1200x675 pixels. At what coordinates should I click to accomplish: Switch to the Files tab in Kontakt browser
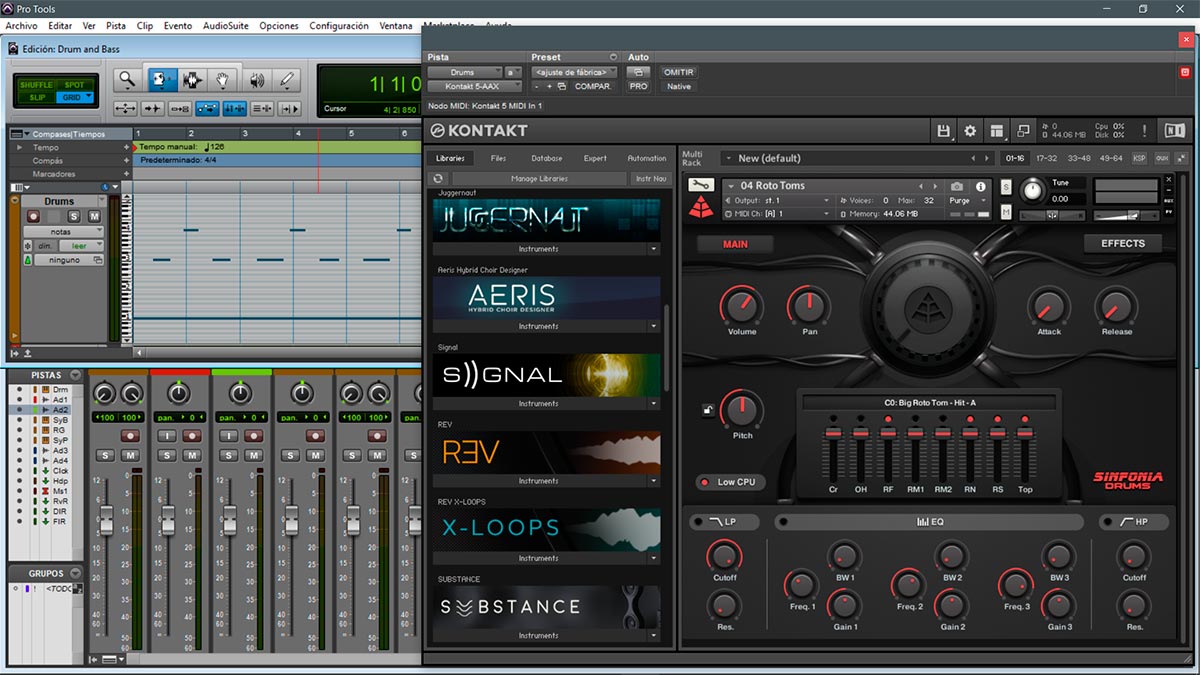pyautogui.click(x=498, y=158)
